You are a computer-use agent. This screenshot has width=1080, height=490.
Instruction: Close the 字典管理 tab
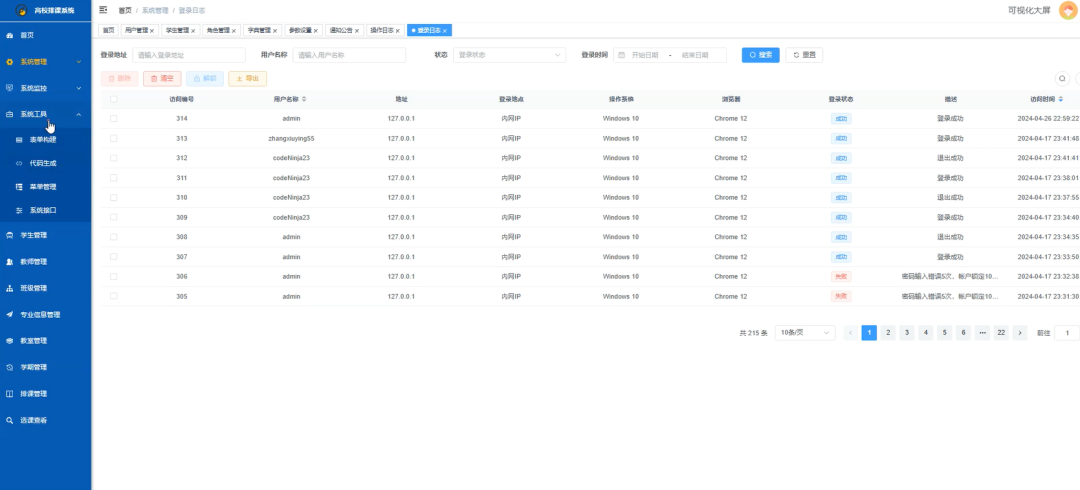[276, 31]
